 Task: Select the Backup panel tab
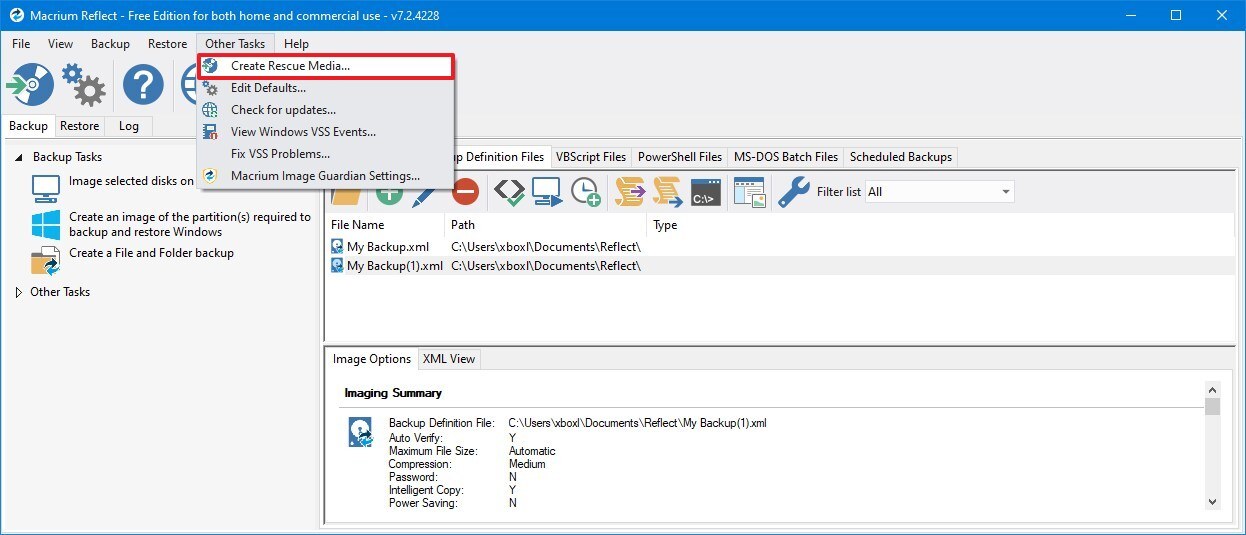tap(28, 126)
